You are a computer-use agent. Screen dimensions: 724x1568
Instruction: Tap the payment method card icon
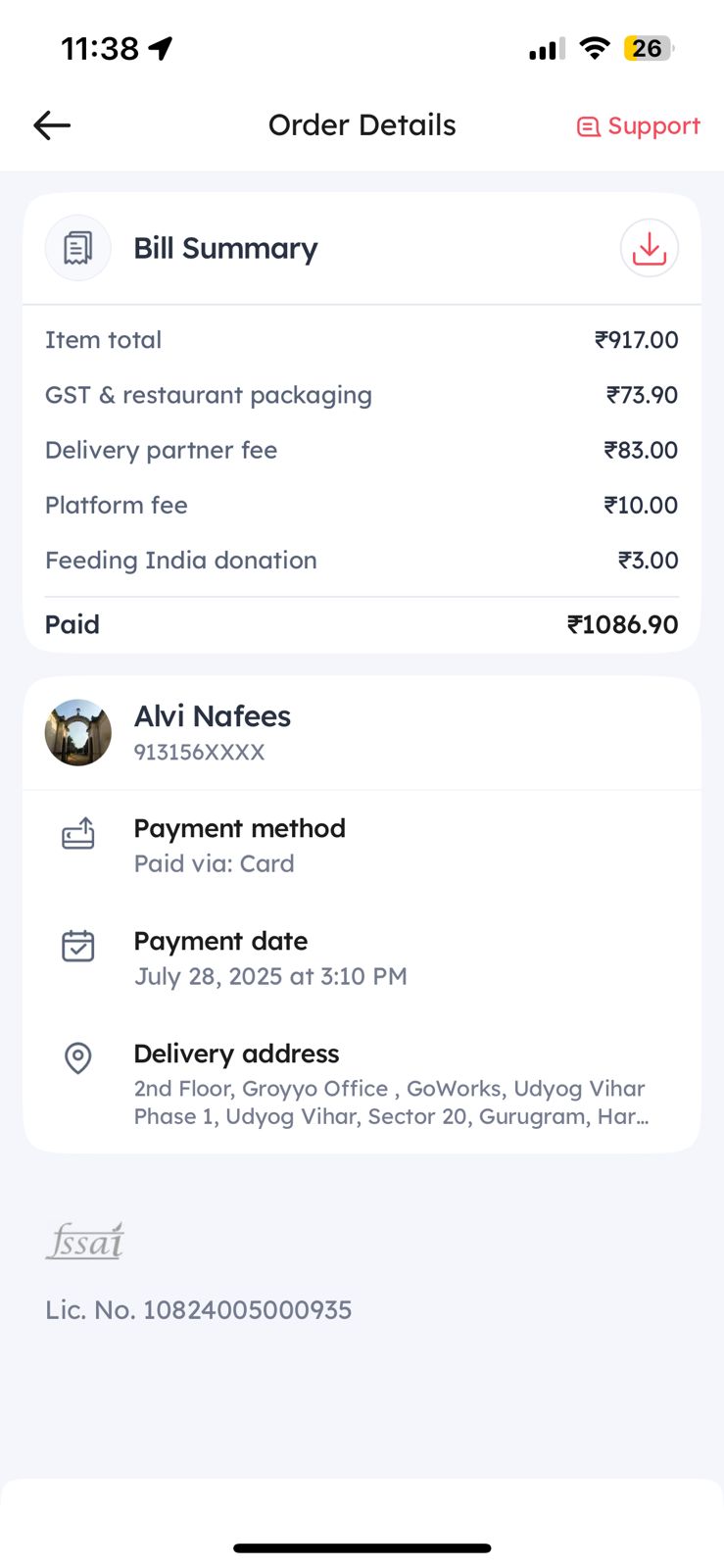[78, 834]
